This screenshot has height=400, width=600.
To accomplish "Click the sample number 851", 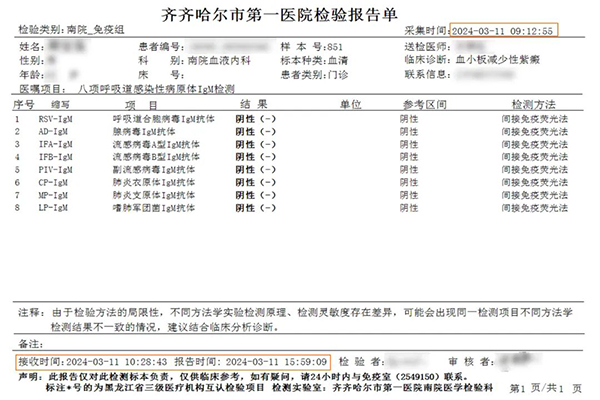I will pos(335,47).
